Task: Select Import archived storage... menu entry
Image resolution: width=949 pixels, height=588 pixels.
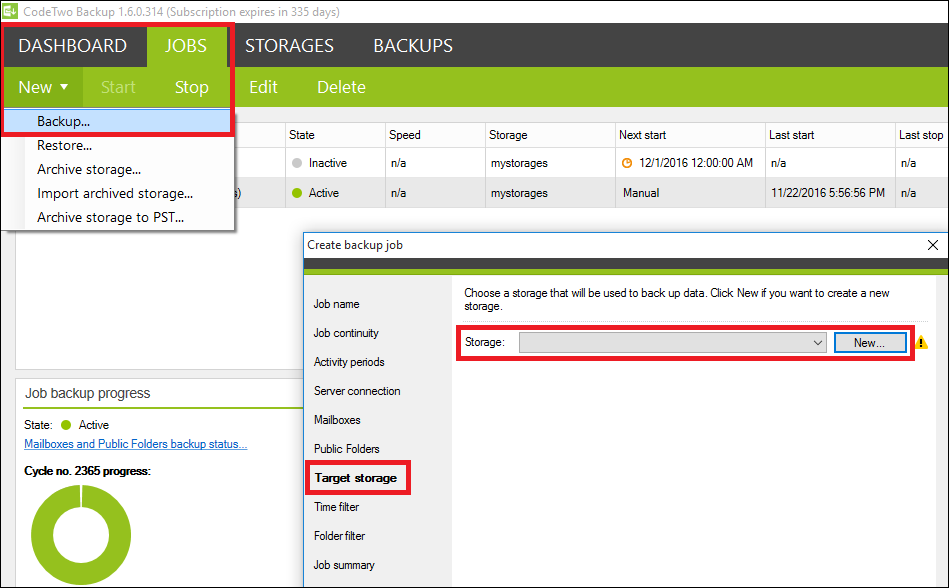Action: pyautogui.click(x=117, y=194)
